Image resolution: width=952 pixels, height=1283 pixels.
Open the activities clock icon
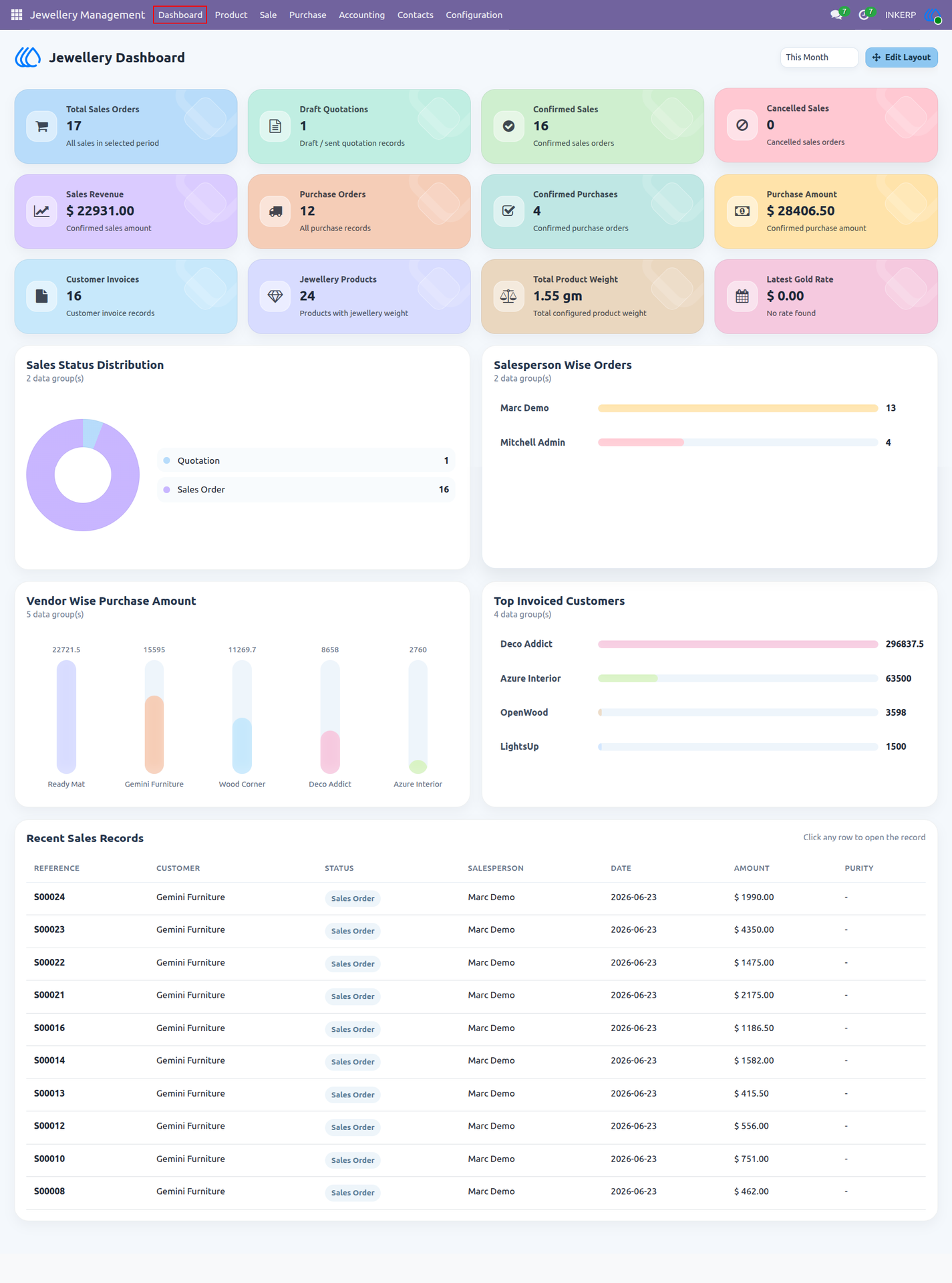(x=864, y=15)
